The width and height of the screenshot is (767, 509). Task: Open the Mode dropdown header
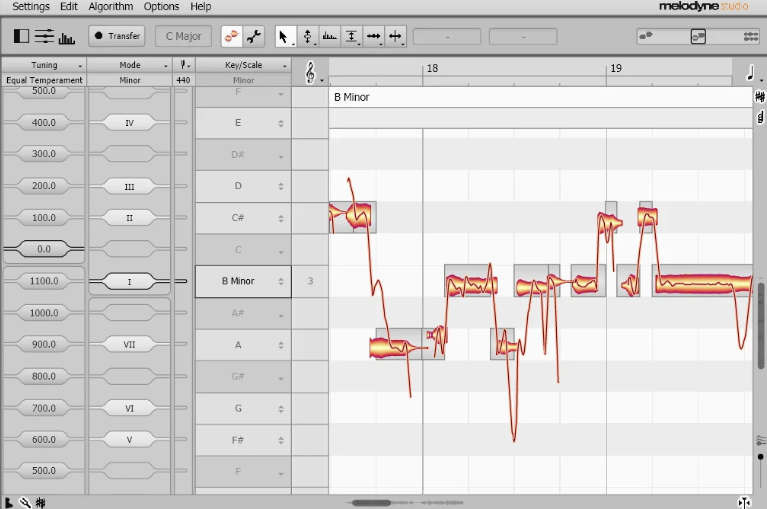(130, 65)
